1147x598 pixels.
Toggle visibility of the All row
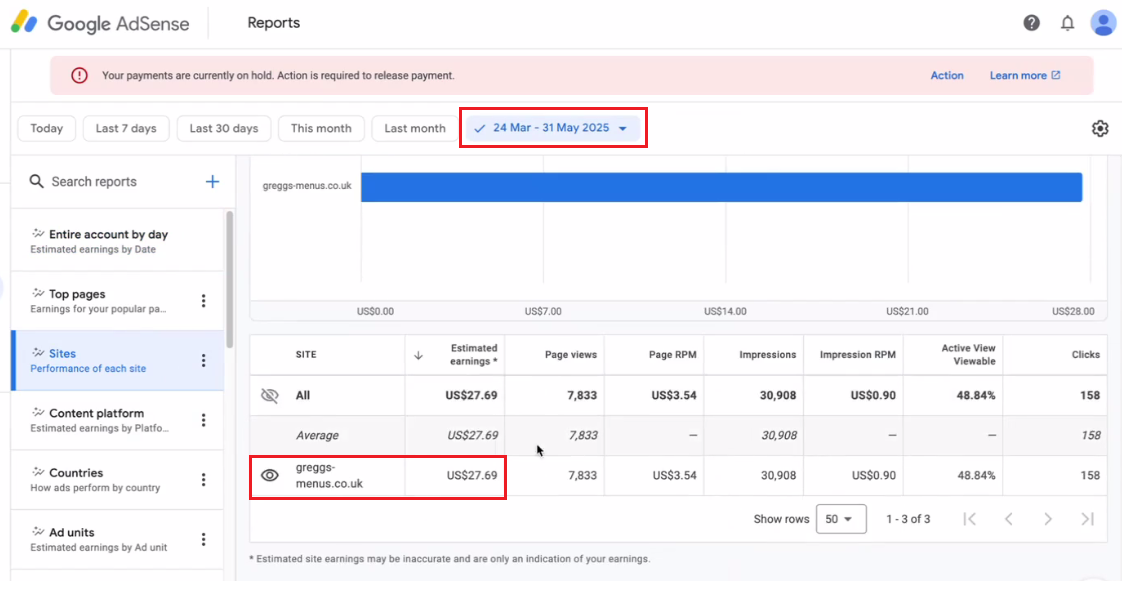[270, 395]
